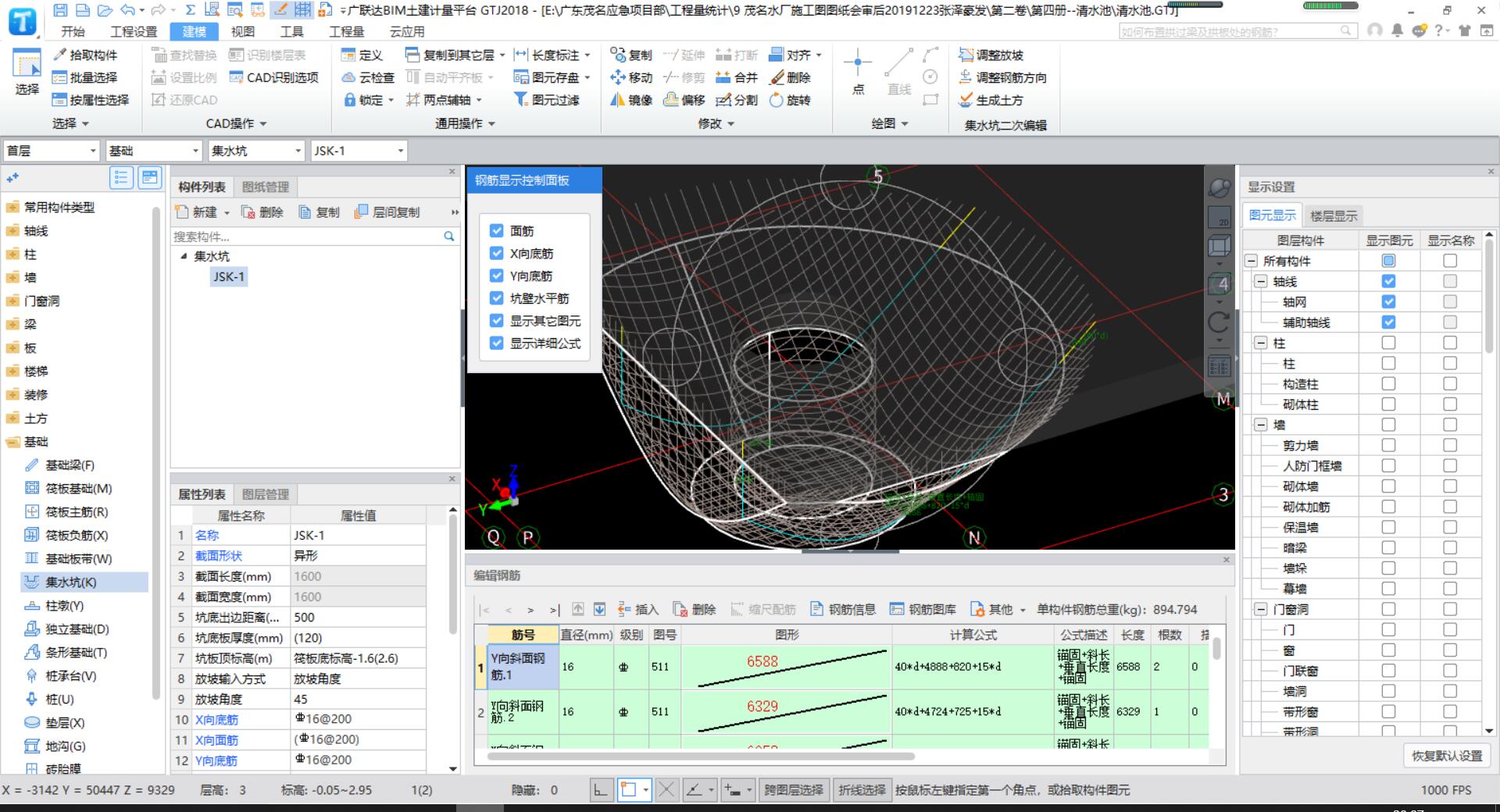This screenshot has height=812, width=1500.
Task: Toggle 辅助轴线 显示图元 checkbox
Action: click(x=1388, y=322)
